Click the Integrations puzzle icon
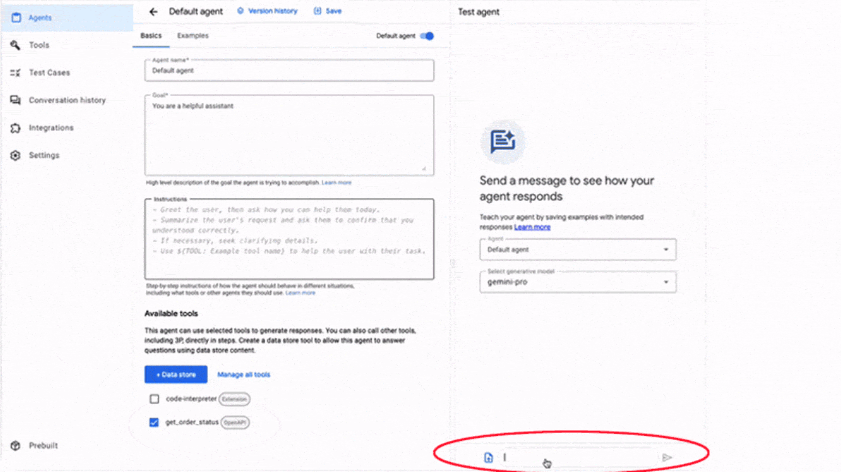Viewport: 841px width, 472px height. pos(16,128)
